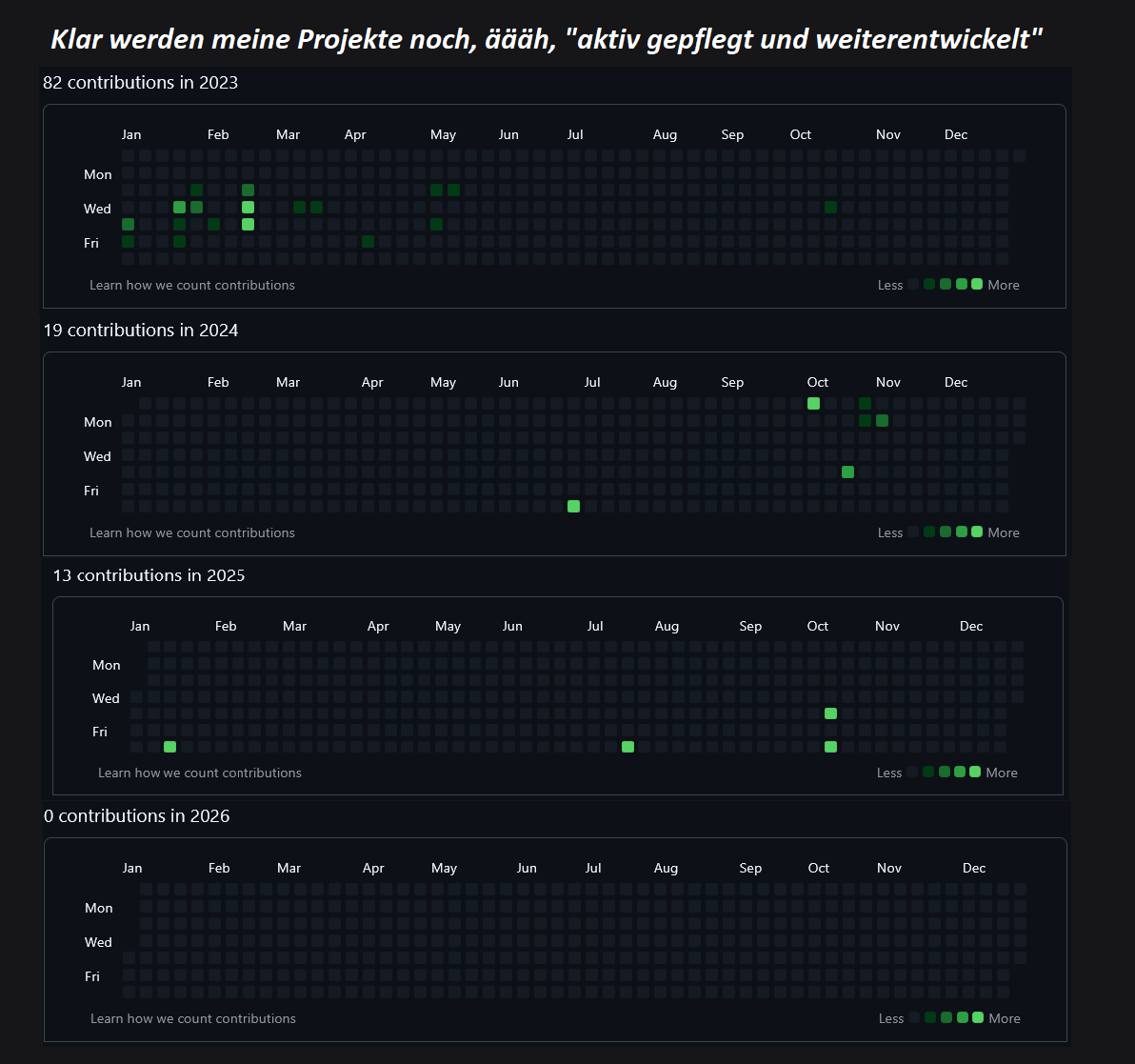This screenshot has width=1135, height=1064.
Task: Pick the brightest legend swatch beside "More" in 2025
Action: pos(975,772)
